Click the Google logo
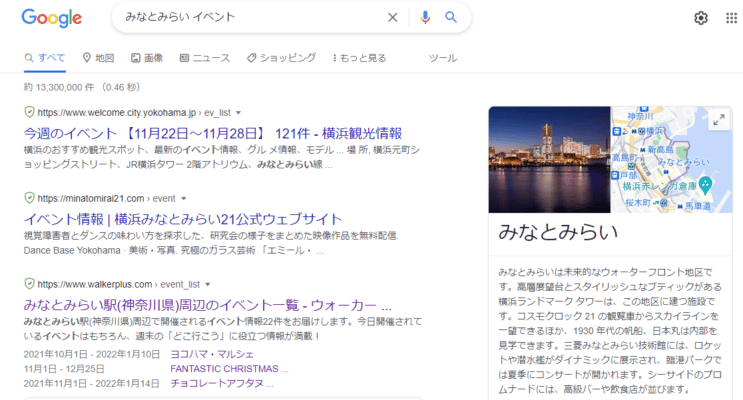The image size is (743, 400). (52, 18)
